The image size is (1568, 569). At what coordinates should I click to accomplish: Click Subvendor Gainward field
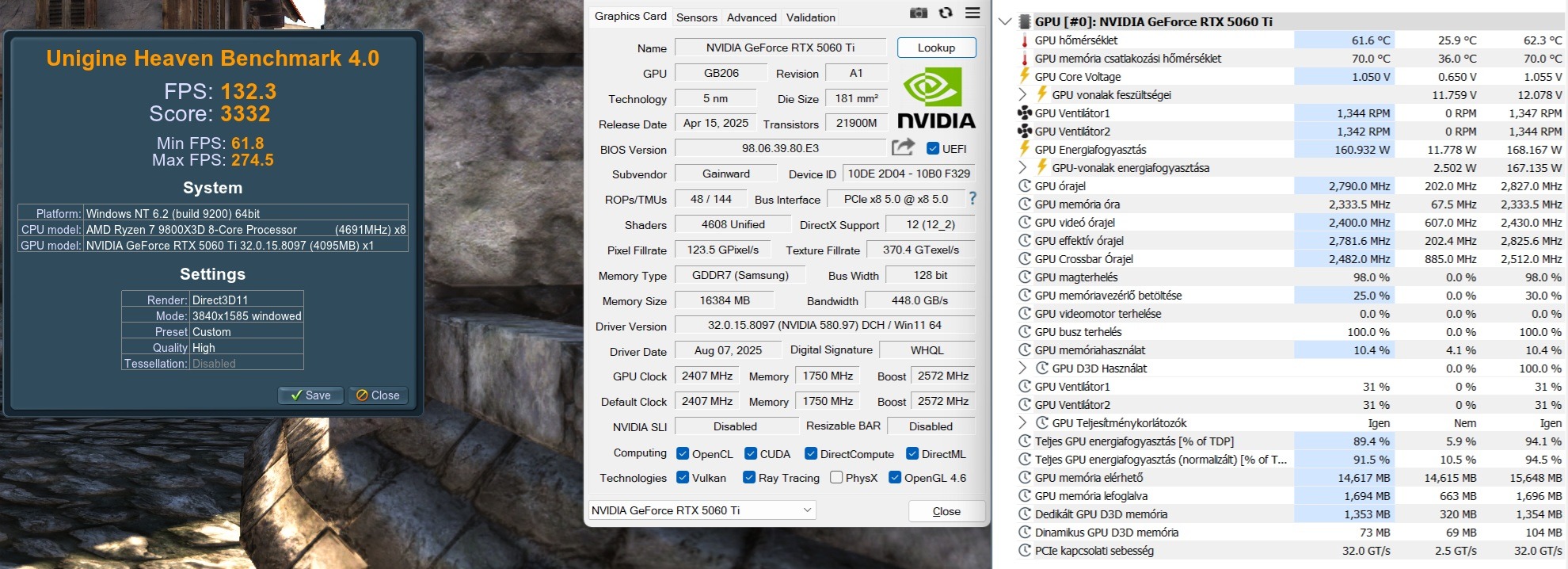(x=725, y=174)
